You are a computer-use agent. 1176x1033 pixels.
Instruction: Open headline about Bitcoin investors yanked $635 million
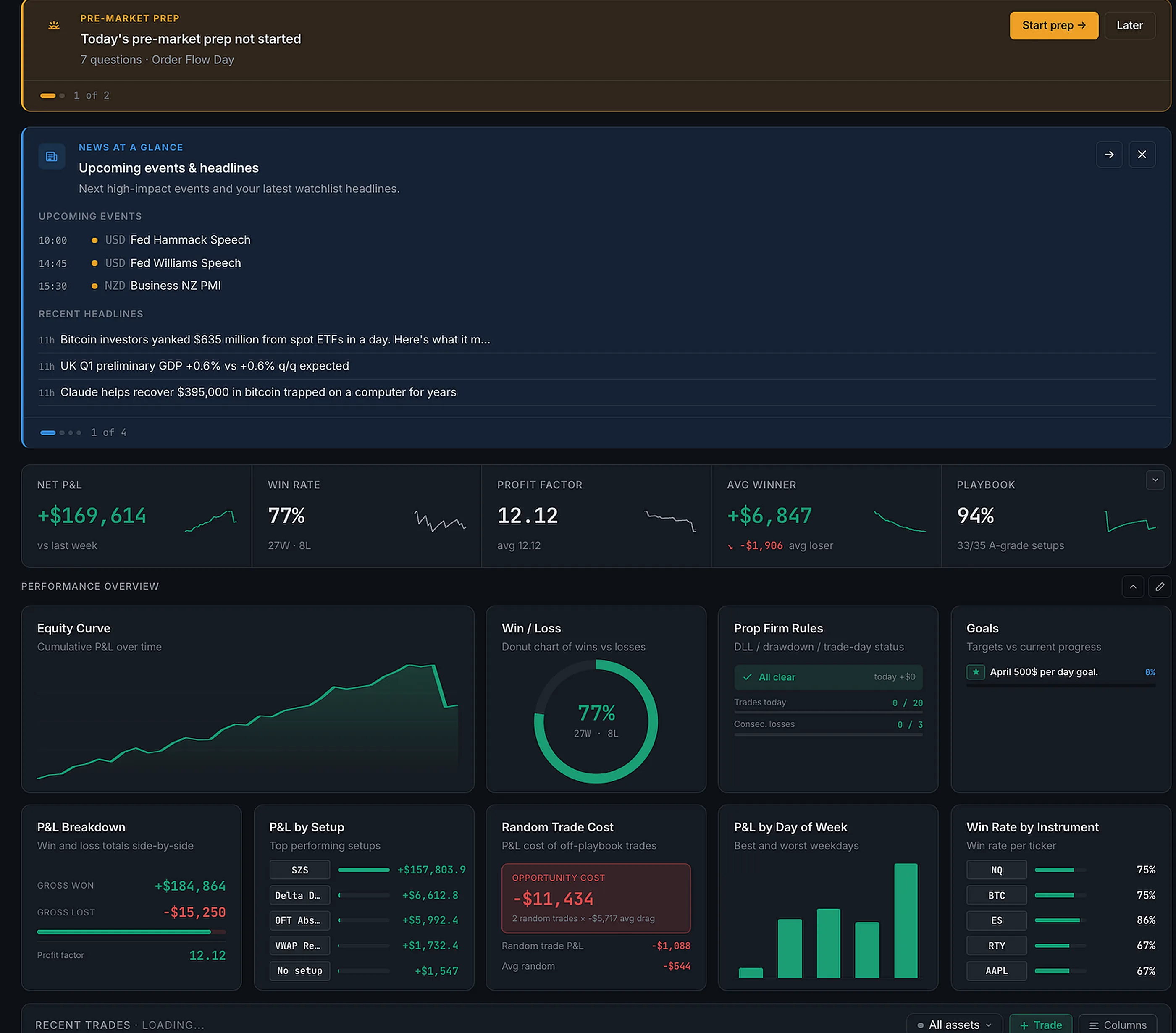point(275,340)
